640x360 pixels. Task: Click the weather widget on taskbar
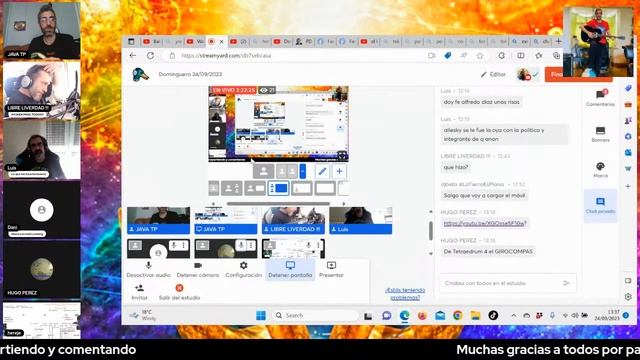(144, 315)
